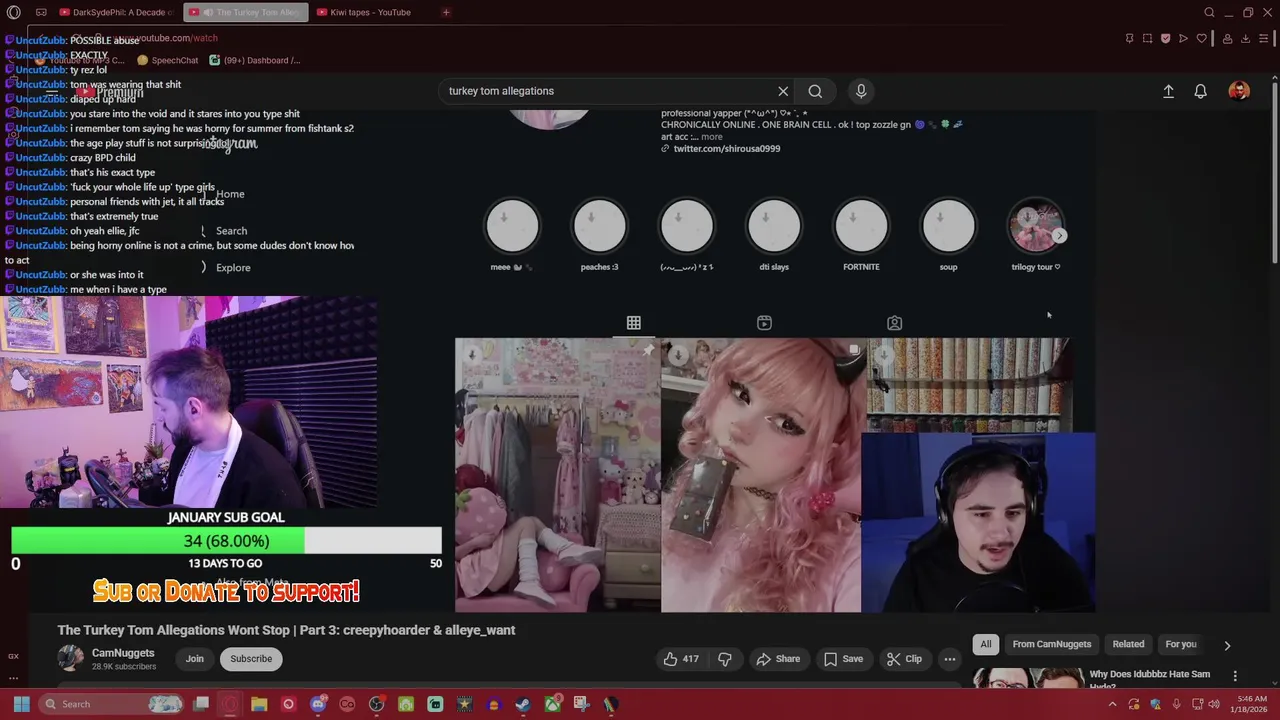Open browser downloads icon
This screenshot has height=720, width=1280.
pyautogui.click(x=1245, y=38)
